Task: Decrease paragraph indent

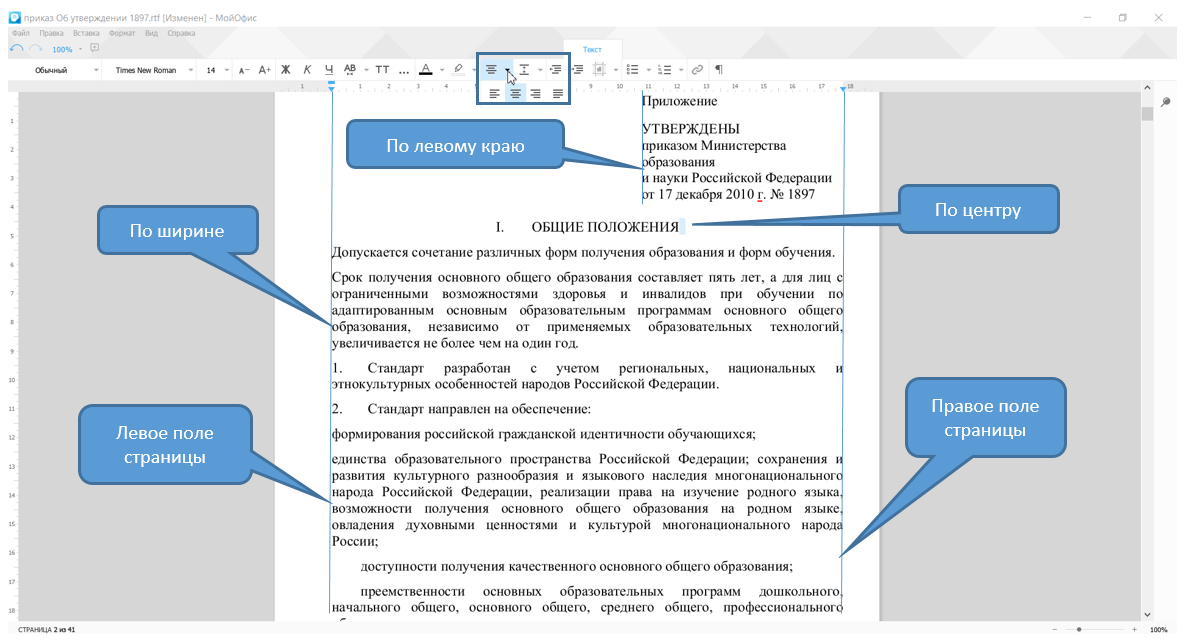Action: pyautogui.click(x=556, y=70)
